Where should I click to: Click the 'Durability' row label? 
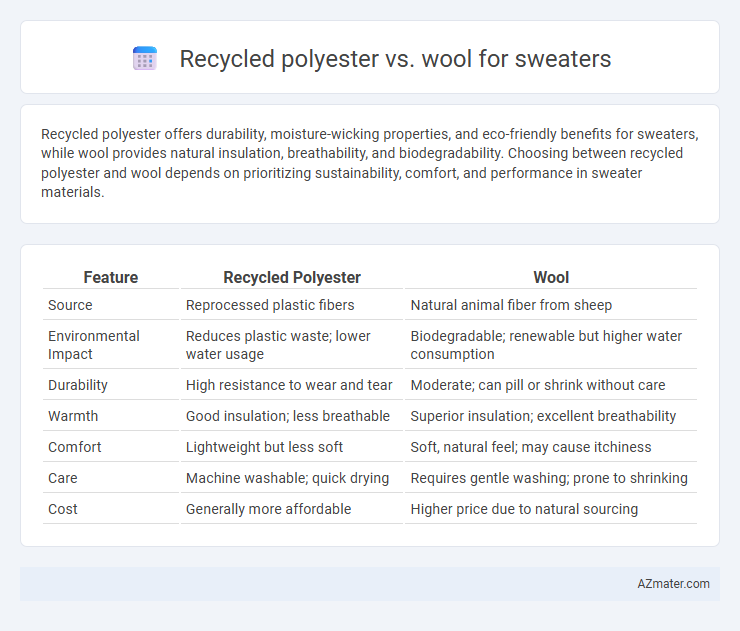(78, 385)
